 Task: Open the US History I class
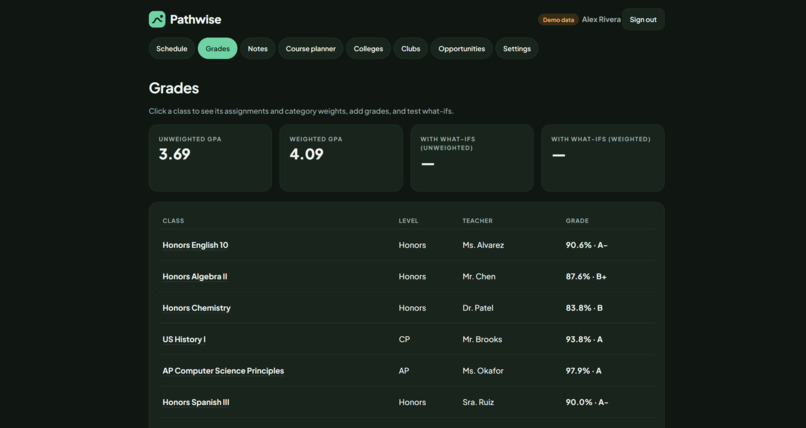(x=184, y=339)
